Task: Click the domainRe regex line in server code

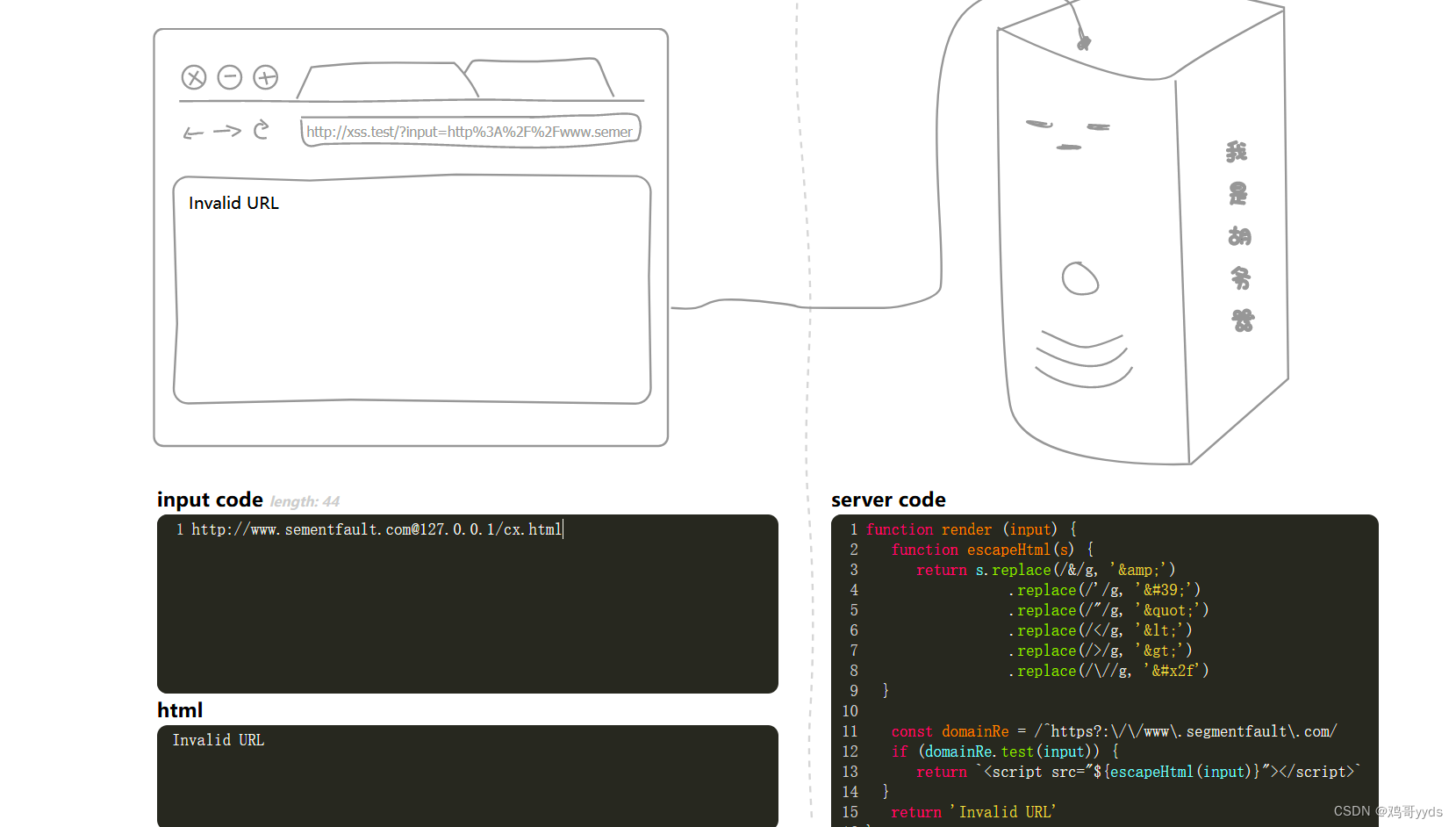Action: (1113, 731)
